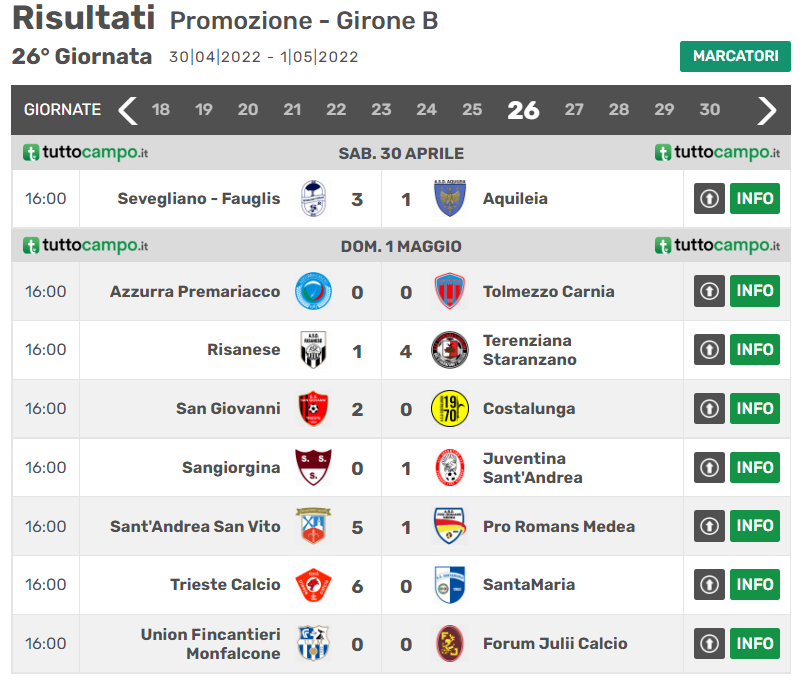
Task: Click the tuttocampo.it logo at the top left
Action: click(86, 153)
